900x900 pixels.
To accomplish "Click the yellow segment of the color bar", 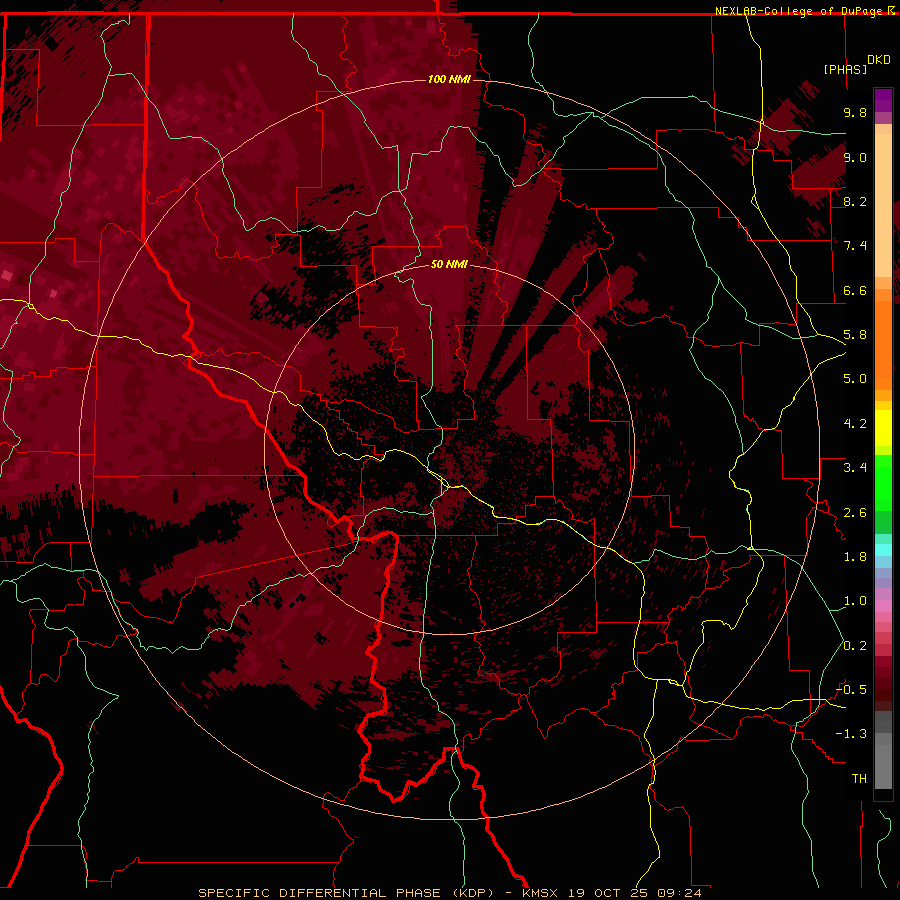I will click(x=883, y=428).
